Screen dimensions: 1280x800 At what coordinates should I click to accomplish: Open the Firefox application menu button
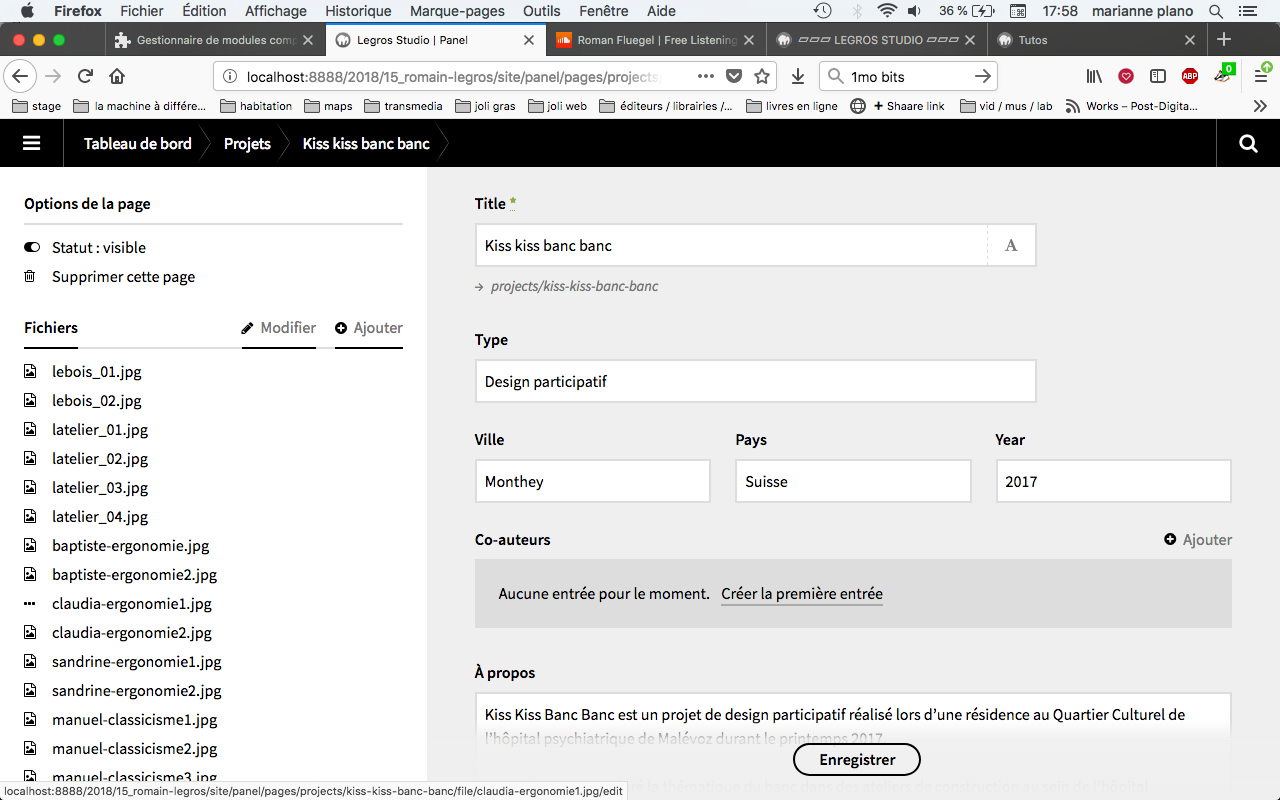(1261, 77)
